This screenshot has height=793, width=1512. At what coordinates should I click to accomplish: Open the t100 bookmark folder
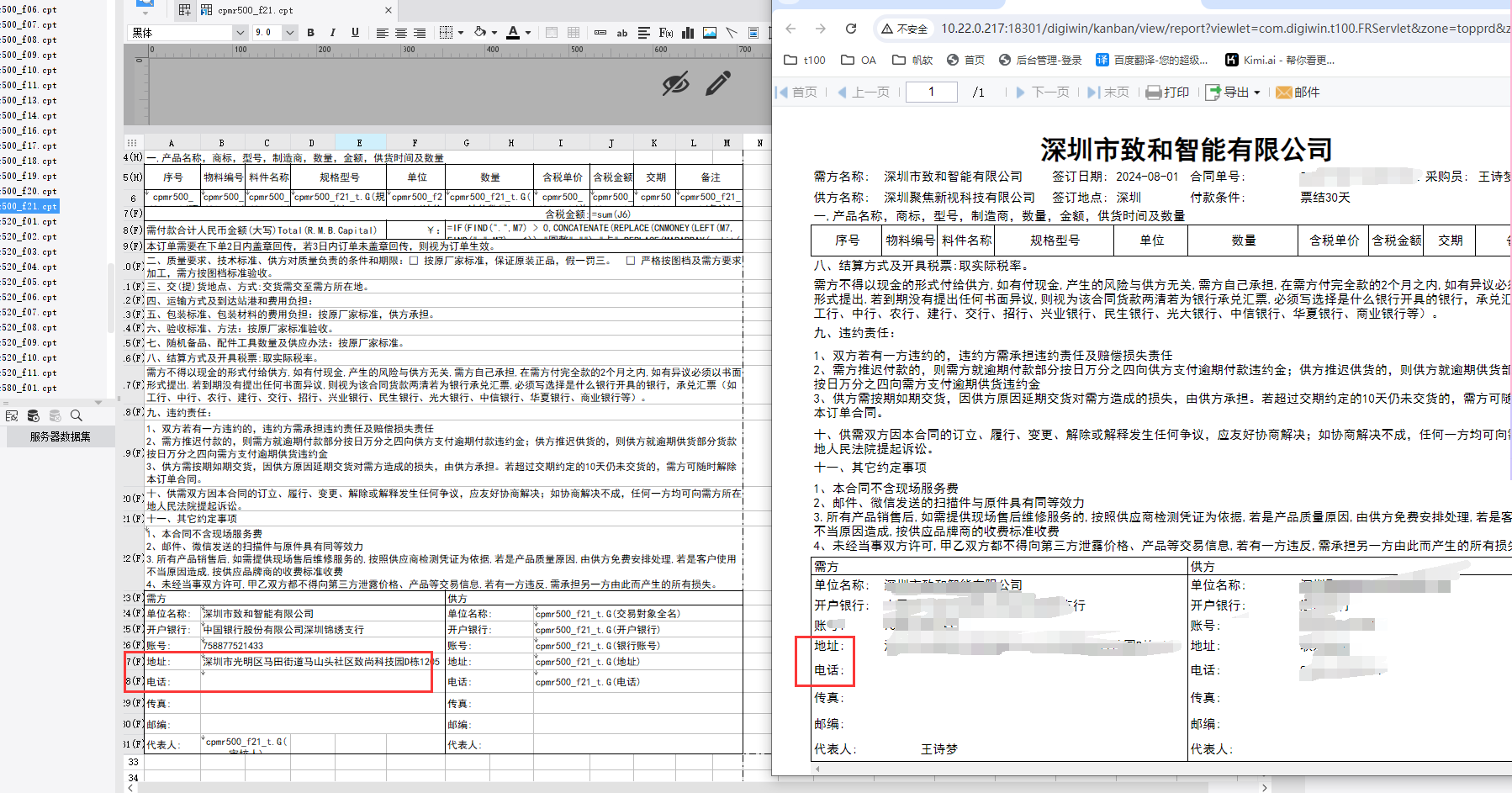tap(805, 60)
